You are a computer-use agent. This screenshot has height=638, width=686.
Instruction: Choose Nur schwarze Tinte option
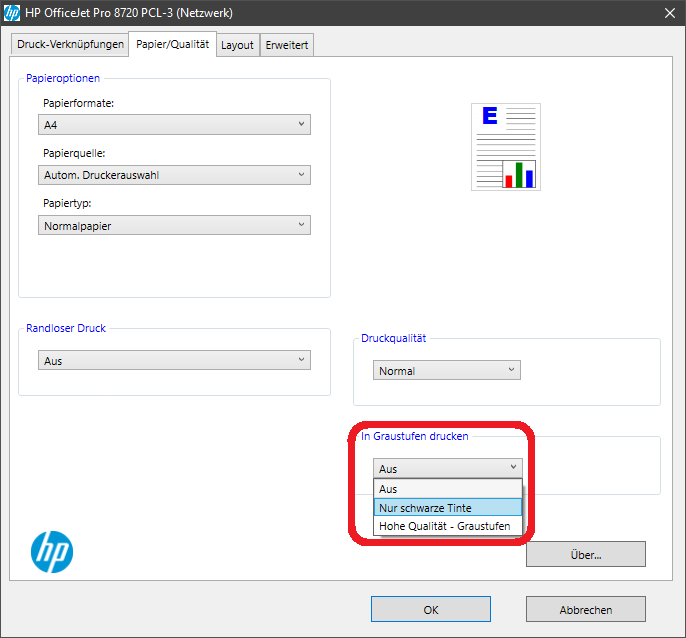coord(448,508)
